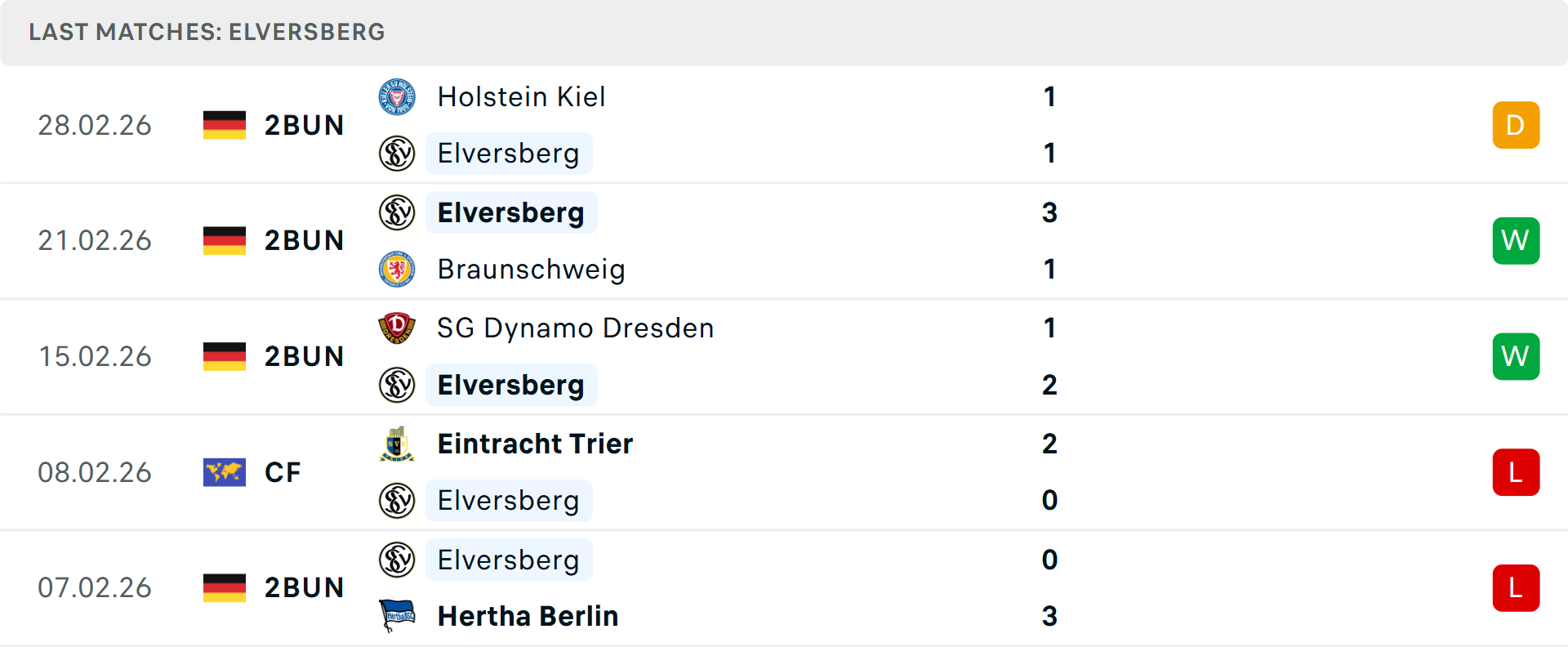
Task: Open the Holstein Kiel team link
Action: (521, 97)
